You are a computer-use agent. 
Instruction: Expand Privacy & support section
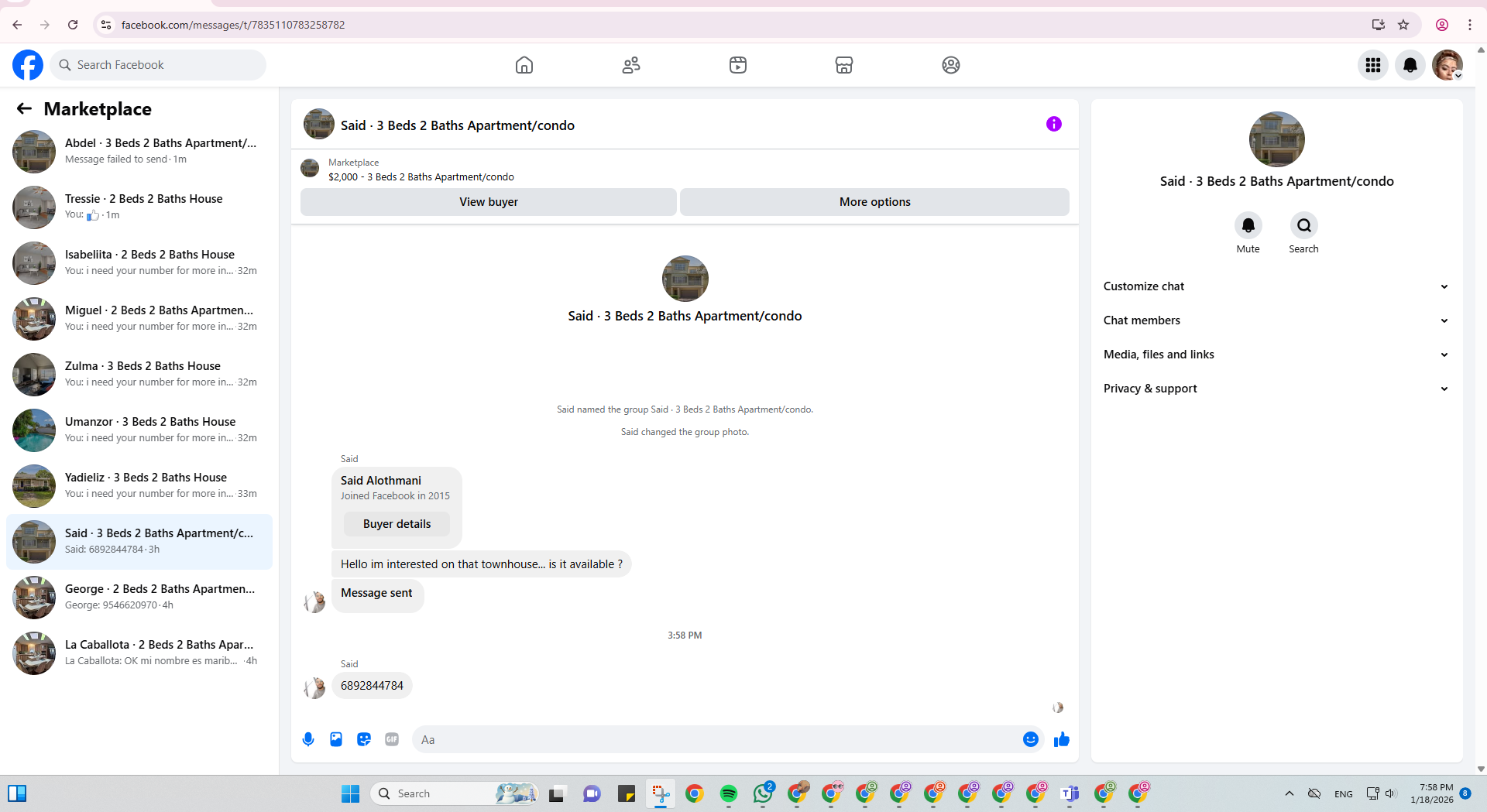tap(1276, 389)
